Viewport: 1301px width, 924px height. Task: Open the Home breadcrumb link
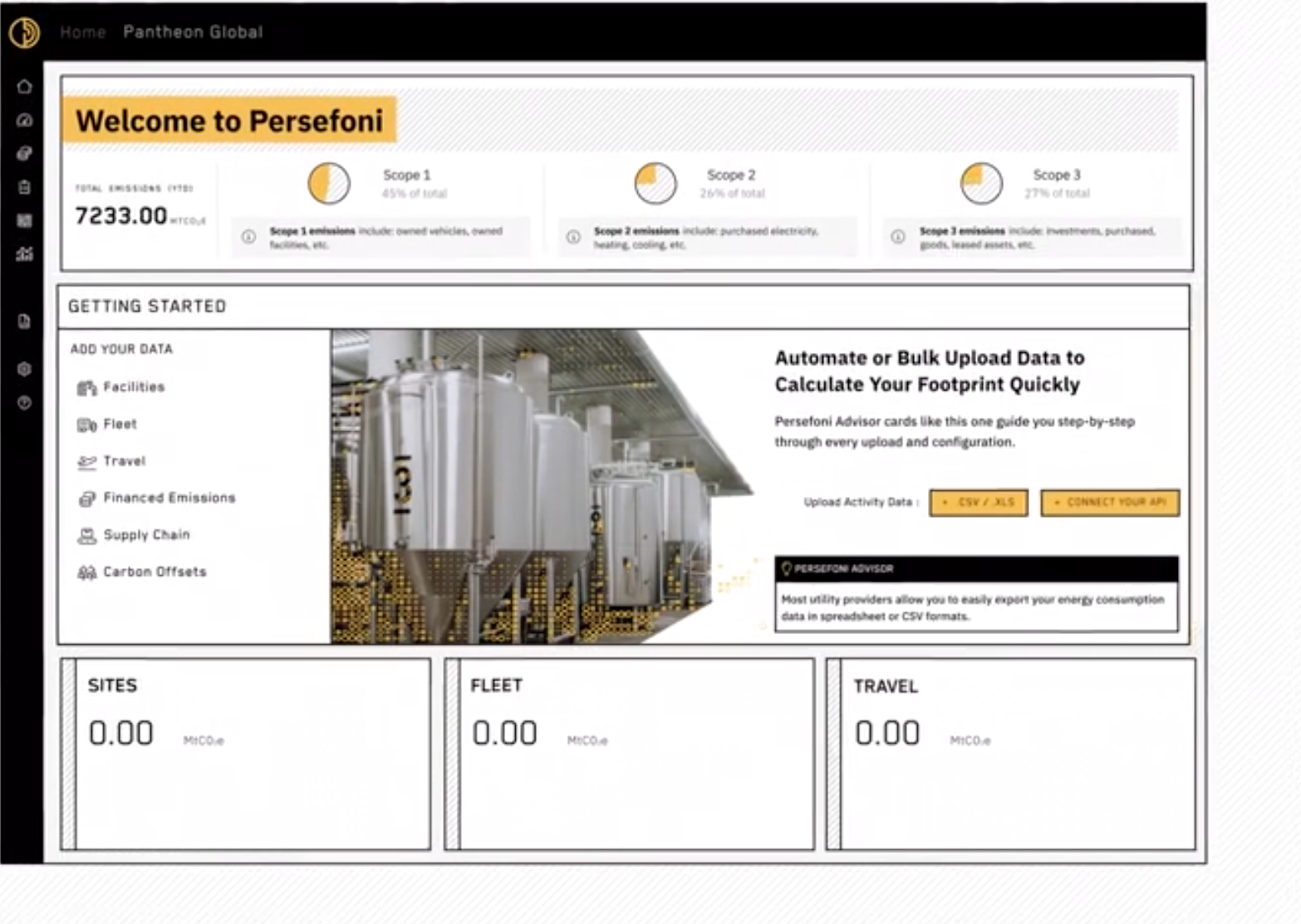click(x=83, y=32)
